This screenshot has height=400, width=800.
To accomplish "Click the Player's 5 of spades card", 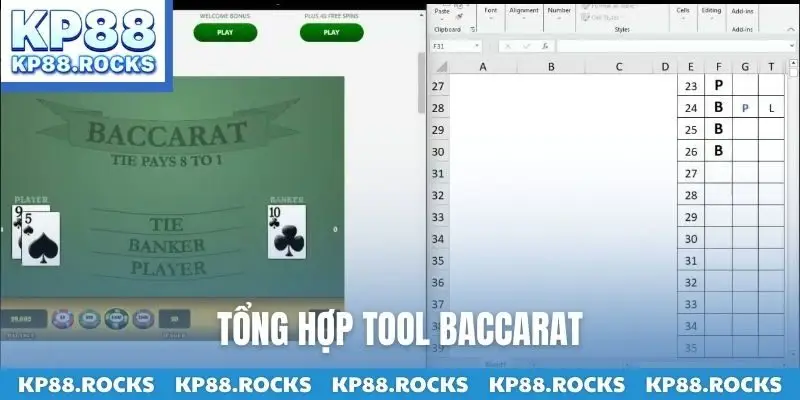I will pyautogui.click(x=41, y=239).
